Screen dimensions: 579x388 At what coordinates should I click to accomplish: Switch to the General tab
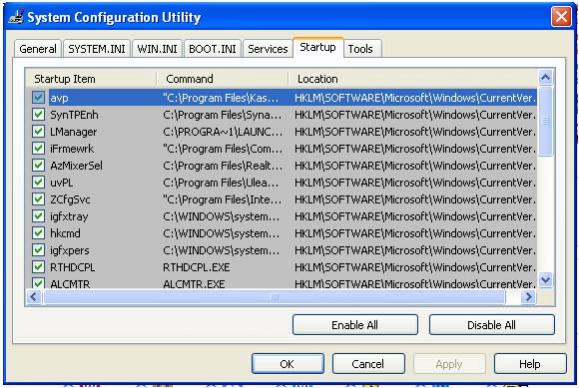38,49
